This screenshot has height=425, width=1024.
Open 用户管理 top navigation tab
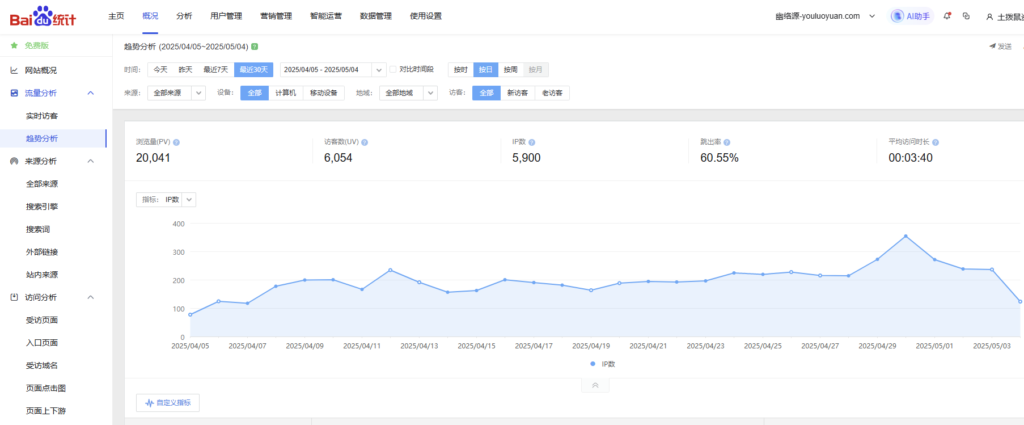(226, 16)
